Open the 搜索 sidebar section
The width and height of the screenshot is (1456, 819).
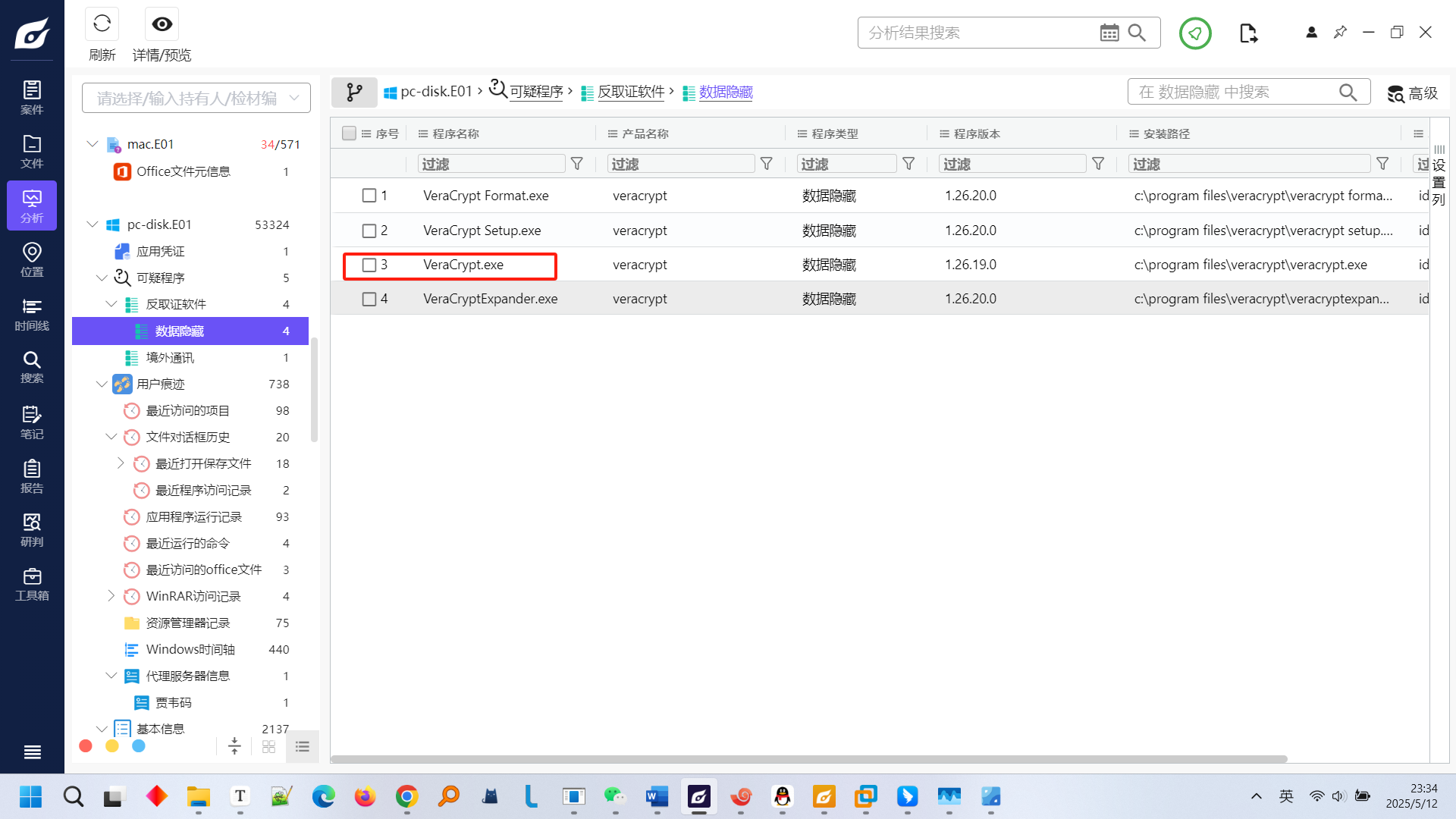click(32, 367)
